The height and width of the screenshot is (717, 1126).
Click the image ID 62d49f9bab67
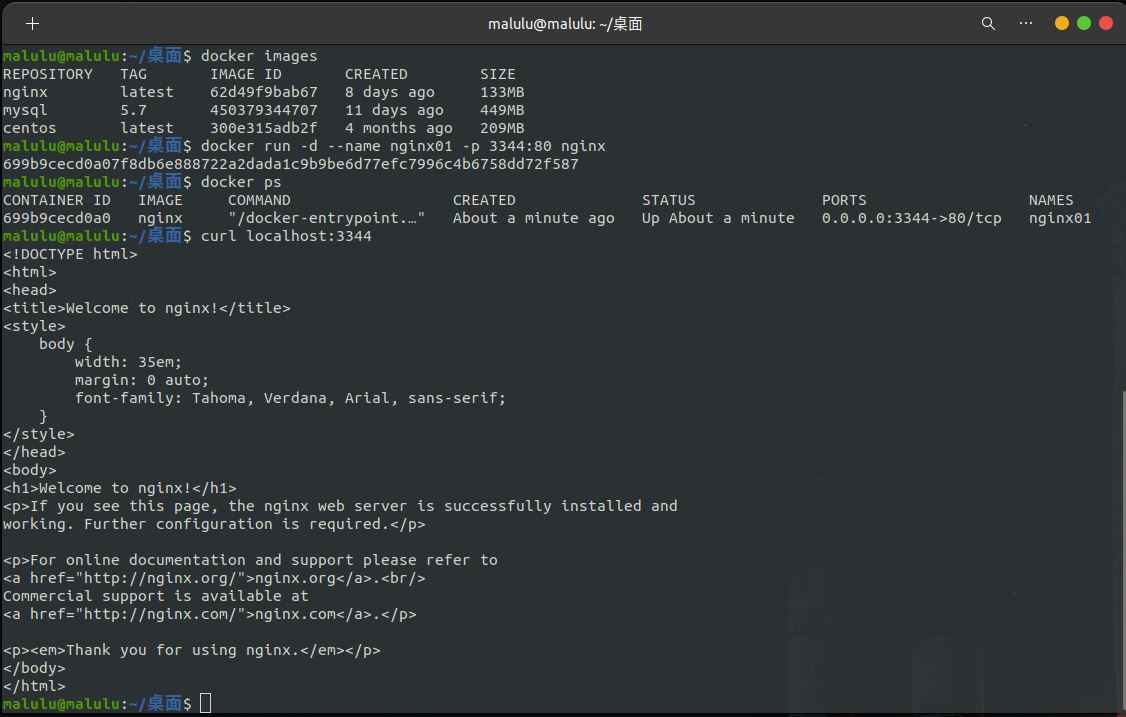262,91
